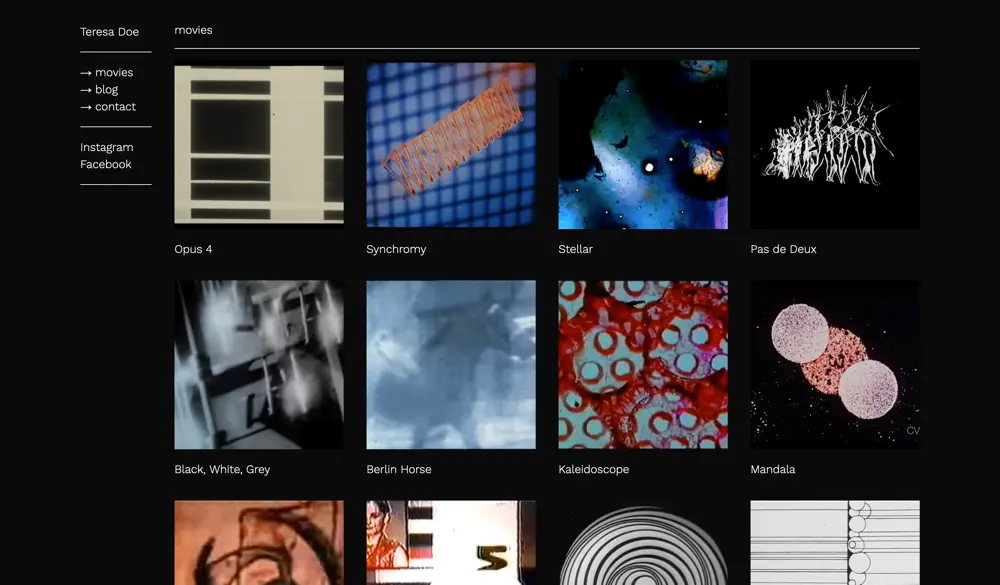Viewport: 1000px width, 585px height.
Task: Click the movies page heading text
Action: click(x=193, y=31)
